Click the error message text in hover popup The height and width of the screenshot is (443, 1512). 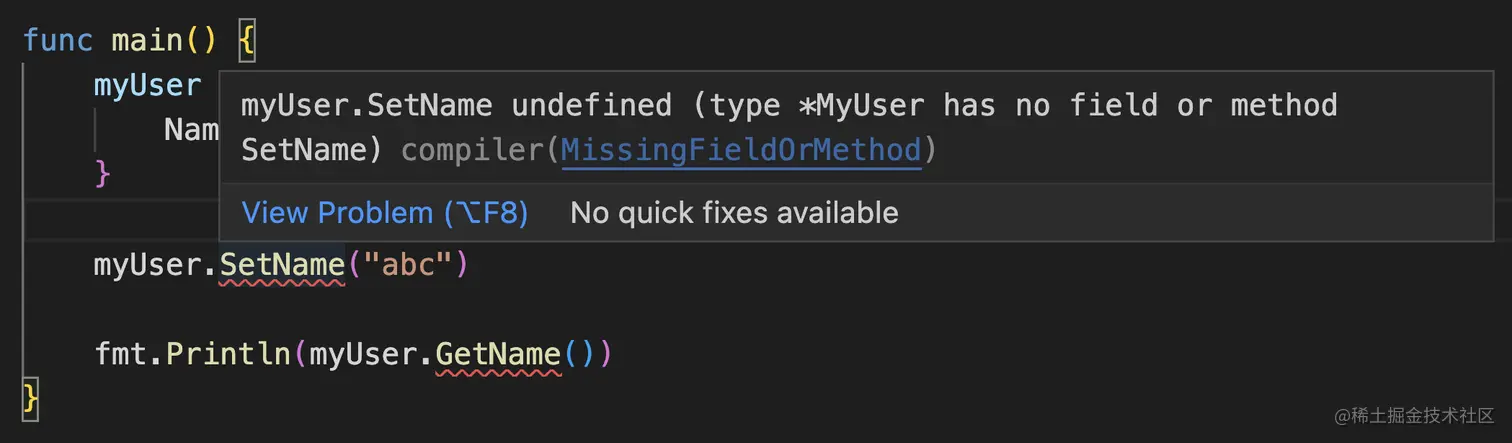[789, 127]
